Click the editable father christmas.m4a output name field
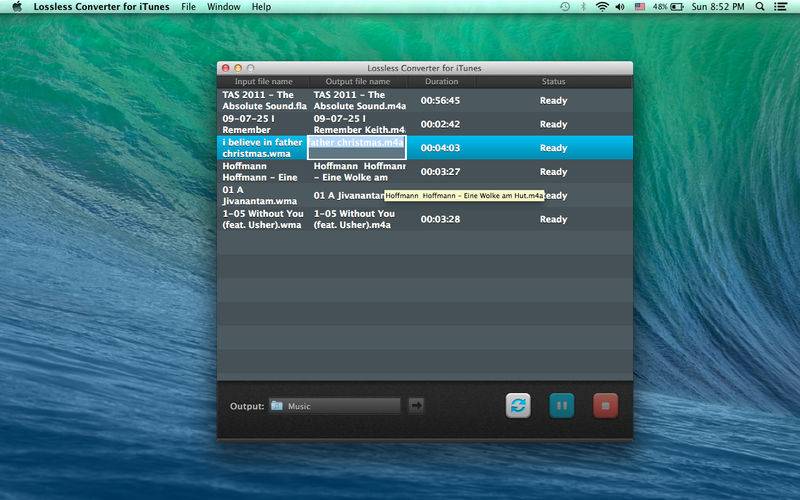This screenshot has height=500, width=800. (x=357, y=148)
